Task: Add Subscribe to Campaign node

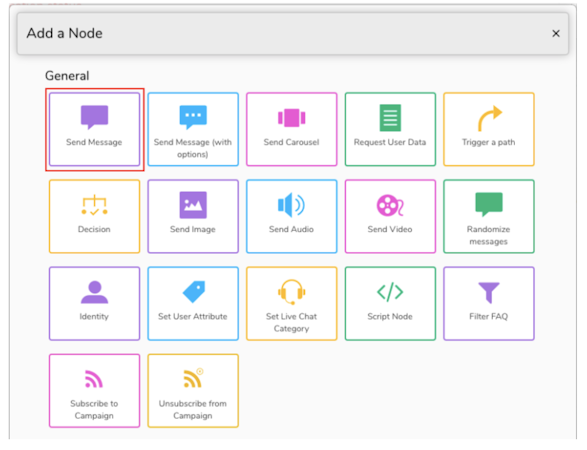Action: tap(94, 391)
